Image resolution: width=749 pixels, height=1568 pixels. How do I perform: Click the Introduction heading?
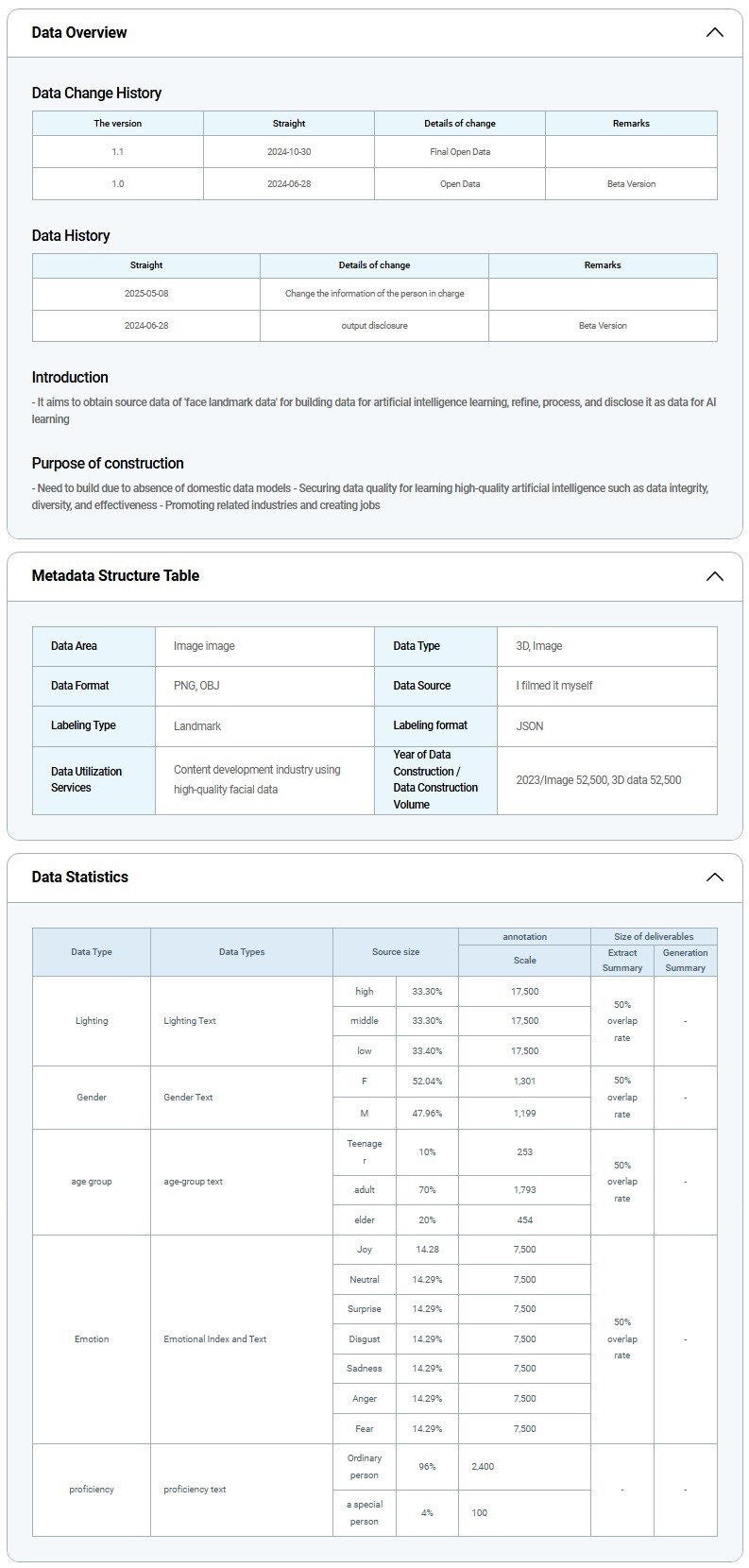70,378
